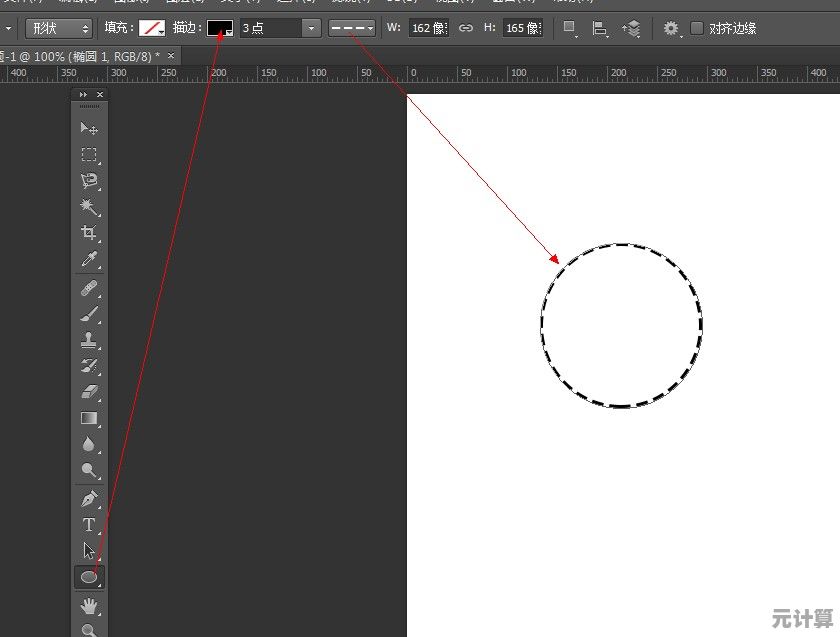The image size is (840, 637).
Task: Switch to the Horizontal Type tool
Action: [x=89, y=524]
